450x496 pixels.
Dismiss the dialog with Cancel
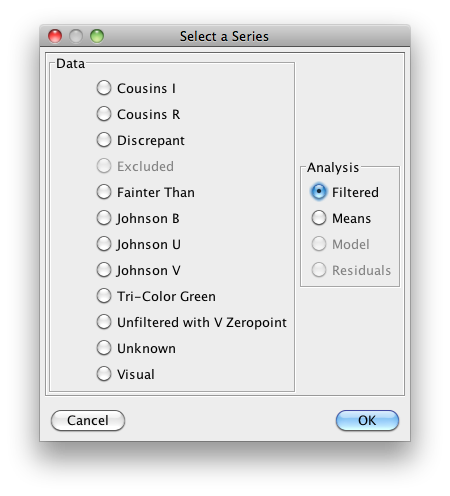coord(88,420)
